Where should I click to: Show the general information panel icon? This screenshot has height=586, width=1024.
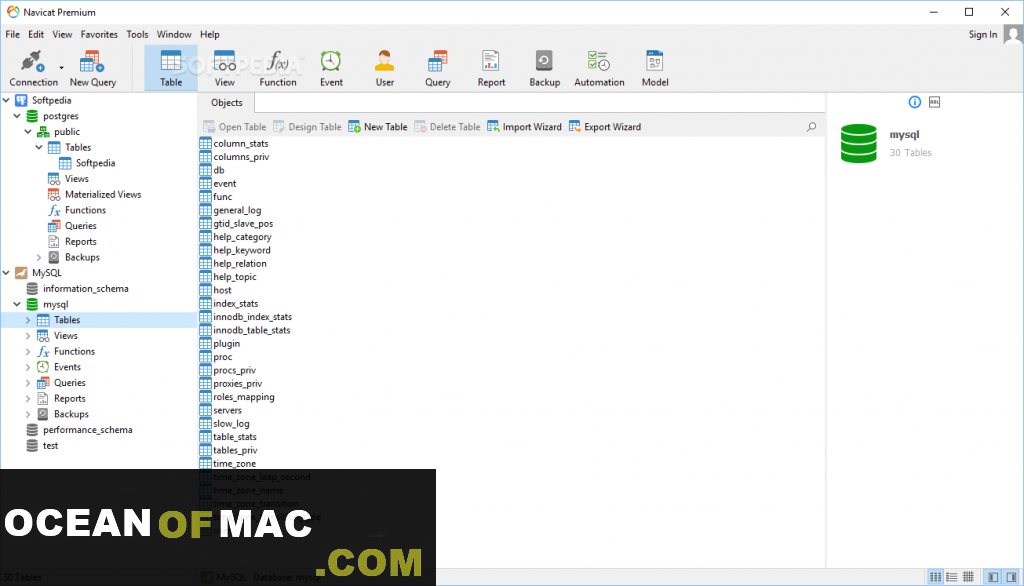click(x=914, y=102)
